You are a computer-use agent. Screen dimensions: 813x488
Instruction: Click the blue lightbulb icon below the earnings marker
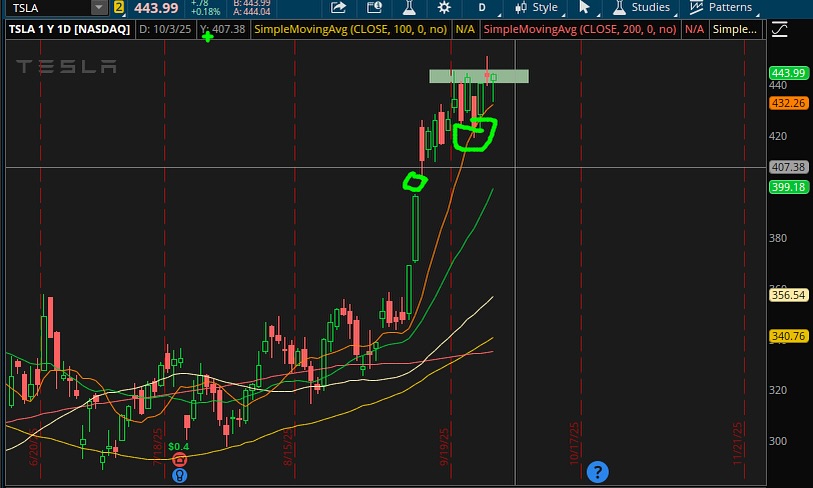point(179,476)
